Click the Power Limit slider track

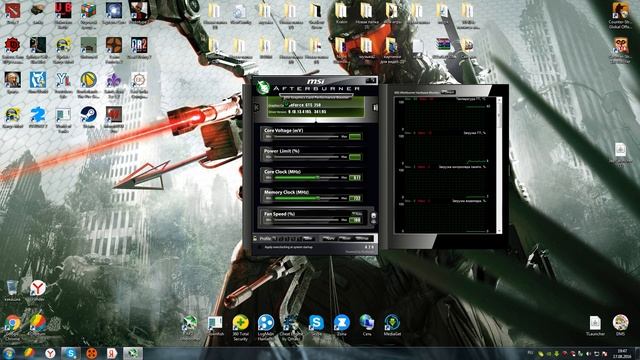[306, 157]
